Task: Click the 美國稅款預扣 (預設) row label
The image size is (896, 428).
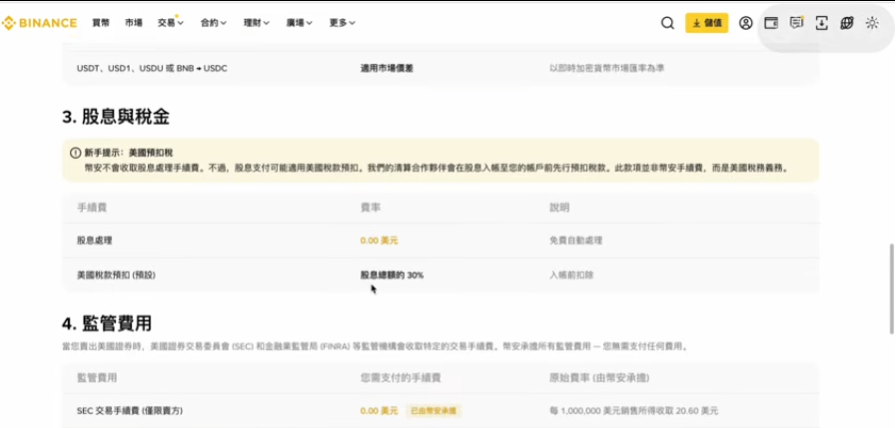Action: click(116, 275)
